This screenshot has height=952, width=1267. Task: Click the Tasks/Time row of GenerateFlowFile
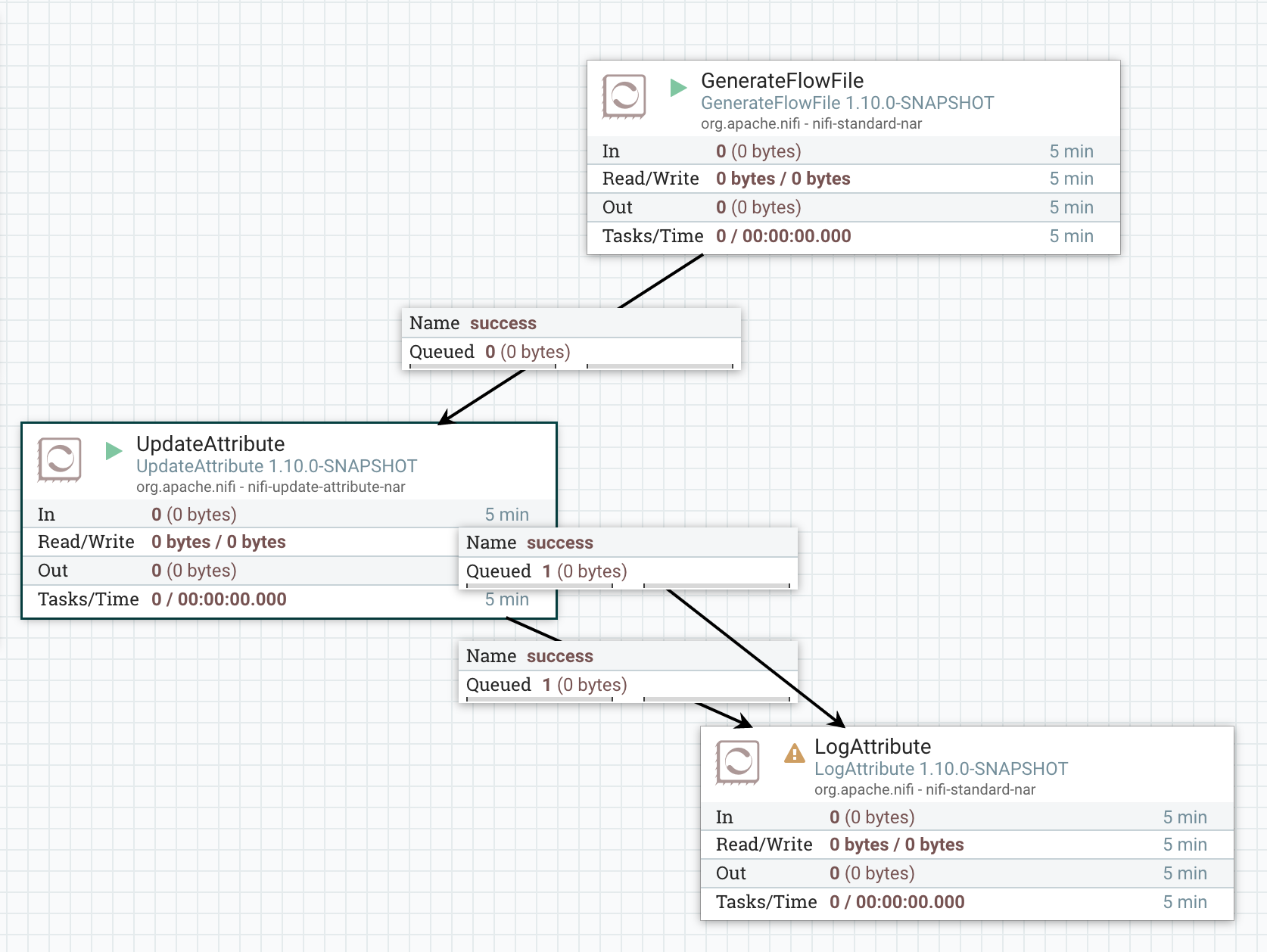click(853, 236)
